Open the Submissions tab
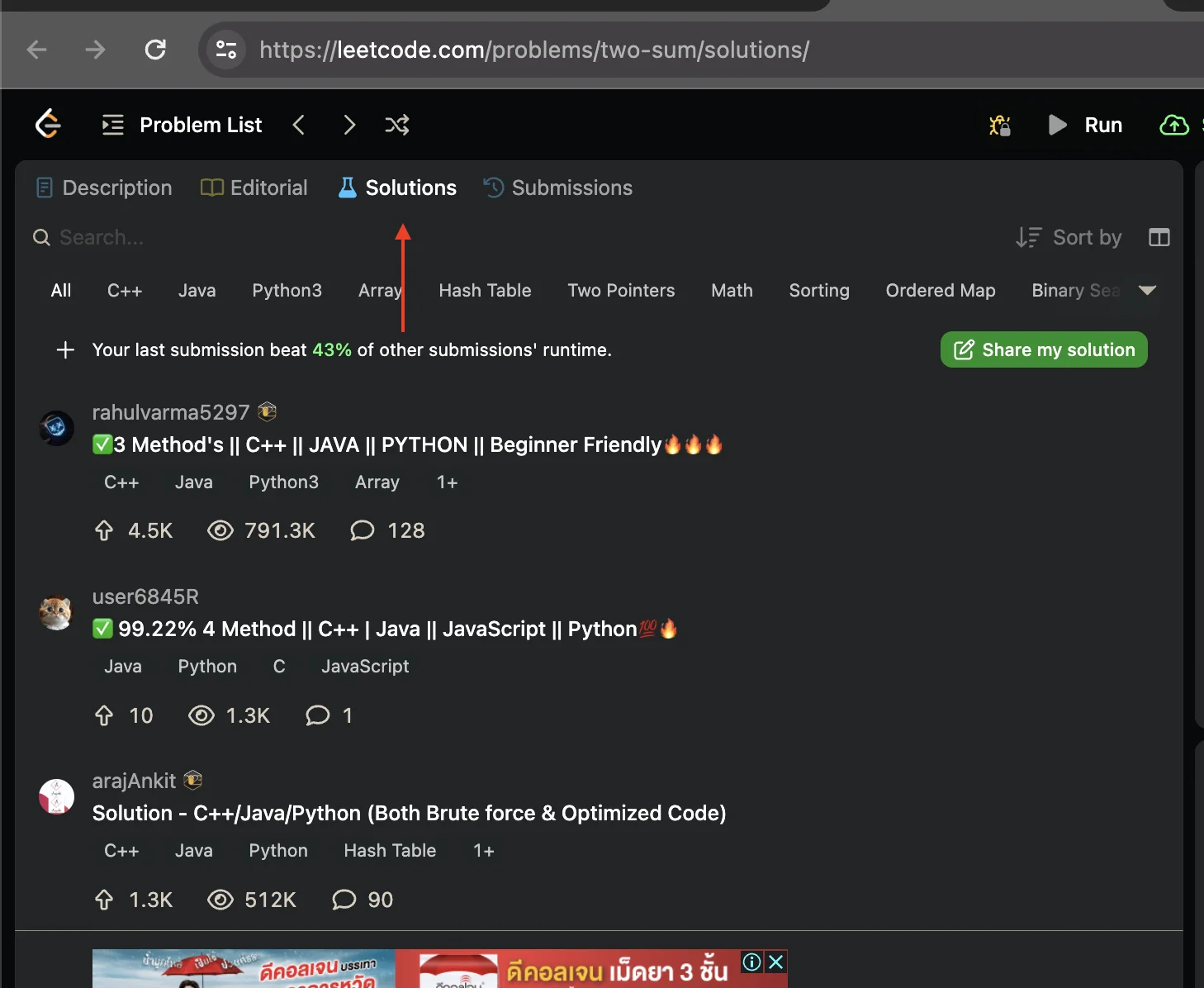Image resolution: width=1204 pixels, height=988 pixels. (x=558, y=188)
